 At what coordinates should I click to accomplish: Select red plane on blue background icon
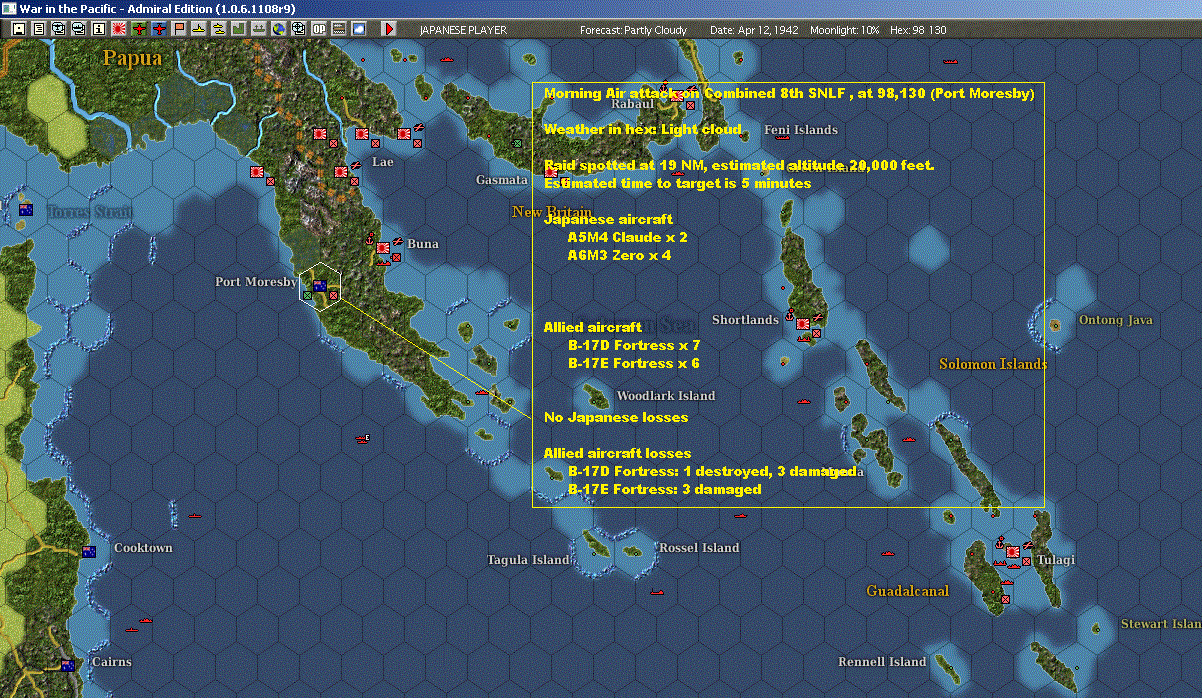[159, 29]
